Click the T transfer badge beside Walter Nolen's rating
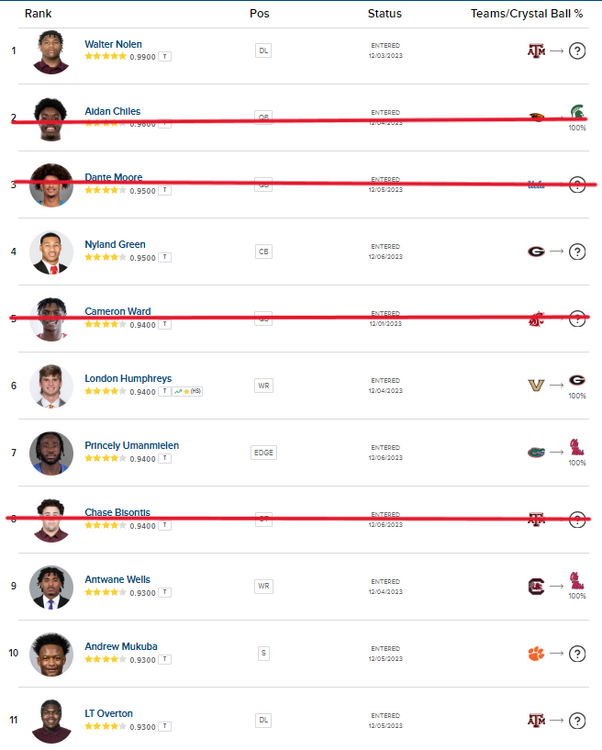602x750 pixels. pyautogui.click(x=166, y=57)
